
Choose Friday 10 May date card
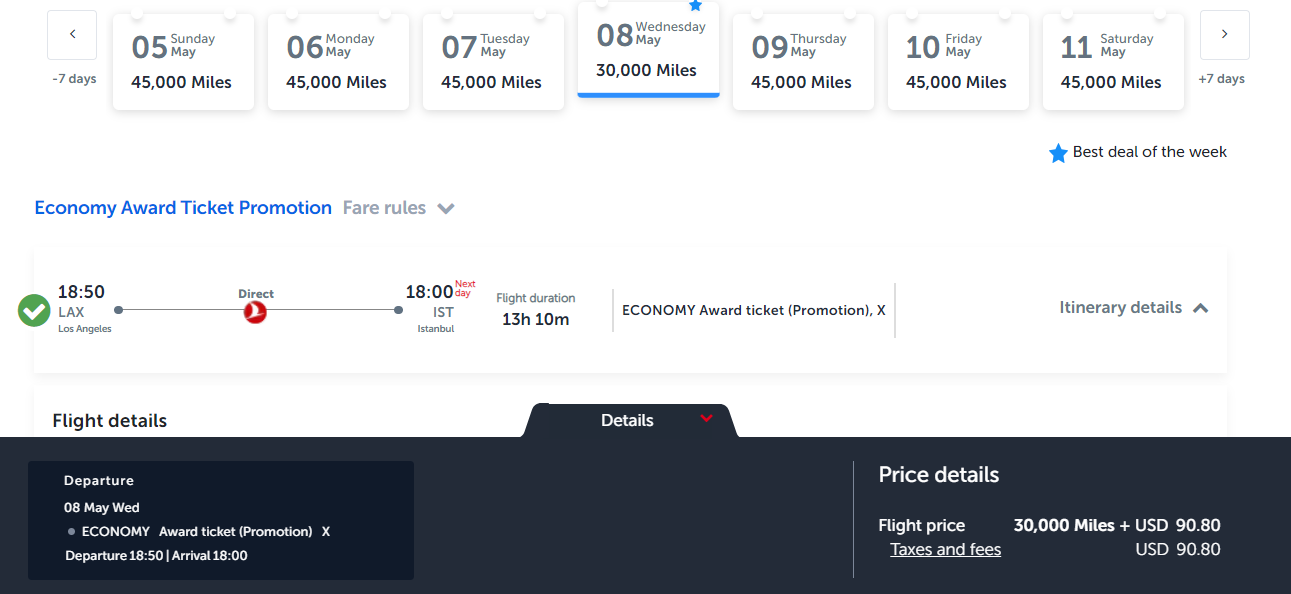(x=958, y=61)
